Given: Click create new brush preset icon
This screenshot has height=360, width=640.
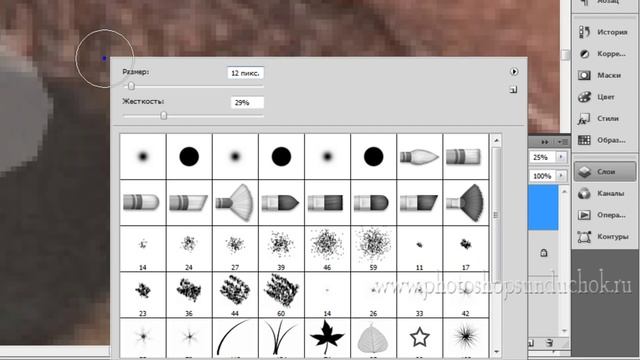Looking at the screenshot, I should click(x=513, y=89).
